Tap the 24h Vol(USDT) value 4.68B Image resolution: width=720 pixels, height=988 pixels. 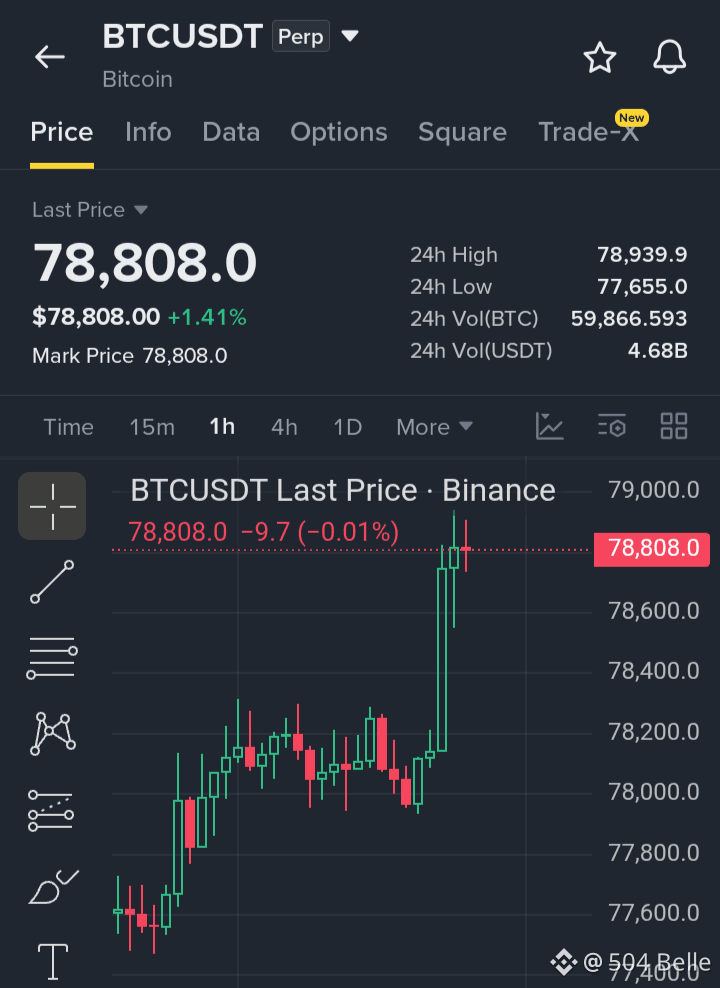658,350
